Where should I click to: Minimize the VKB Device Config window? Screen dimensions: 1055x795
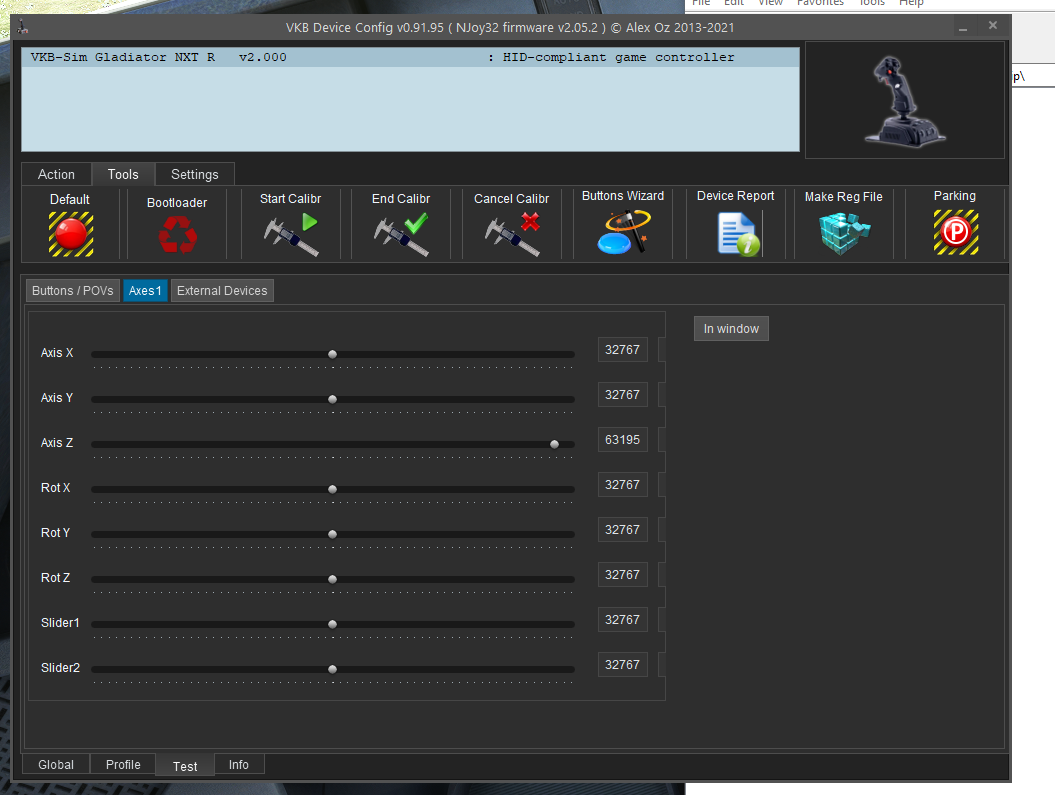(x=963, y=28)
